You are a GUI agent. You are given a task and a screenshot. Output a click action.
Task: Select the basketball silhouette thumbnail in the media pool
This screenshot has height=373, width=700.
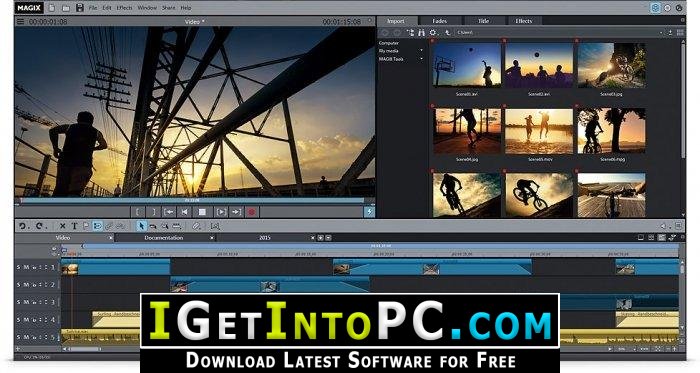(x=467, y=65)
